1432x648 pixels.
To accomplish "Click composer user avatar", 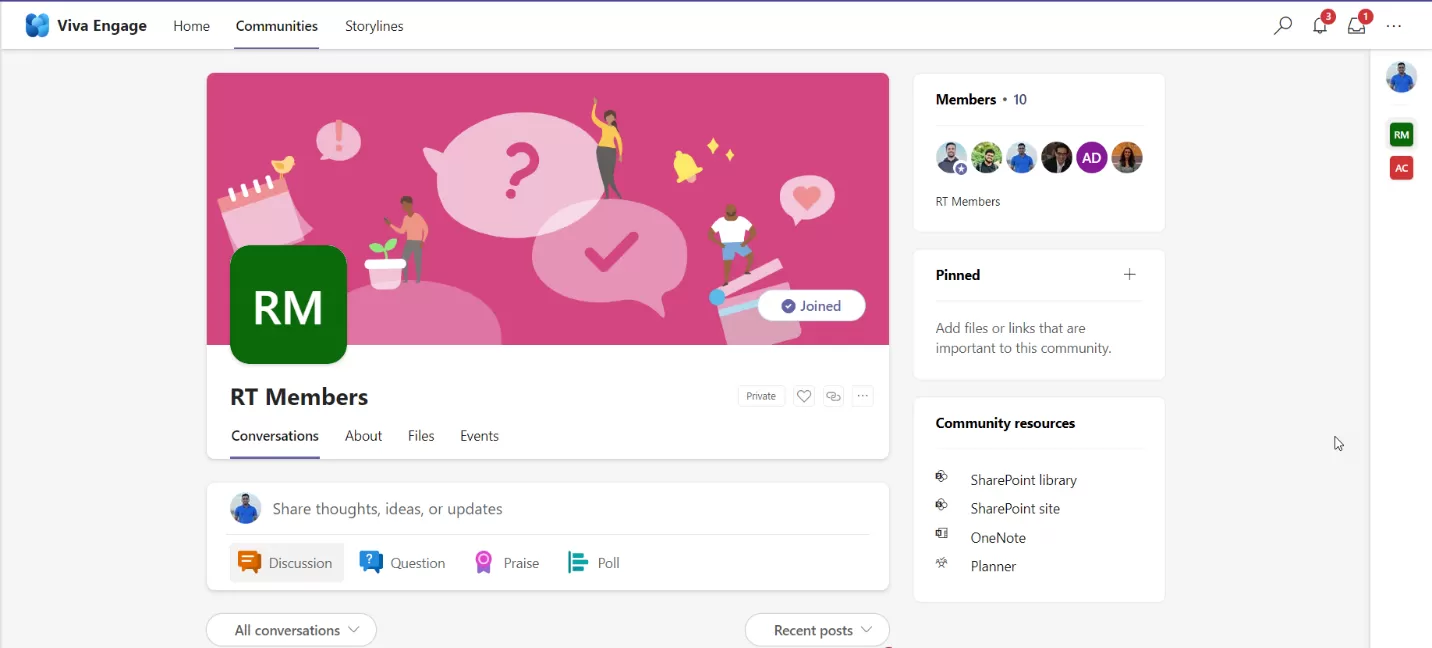I will (x=246, y=508).
